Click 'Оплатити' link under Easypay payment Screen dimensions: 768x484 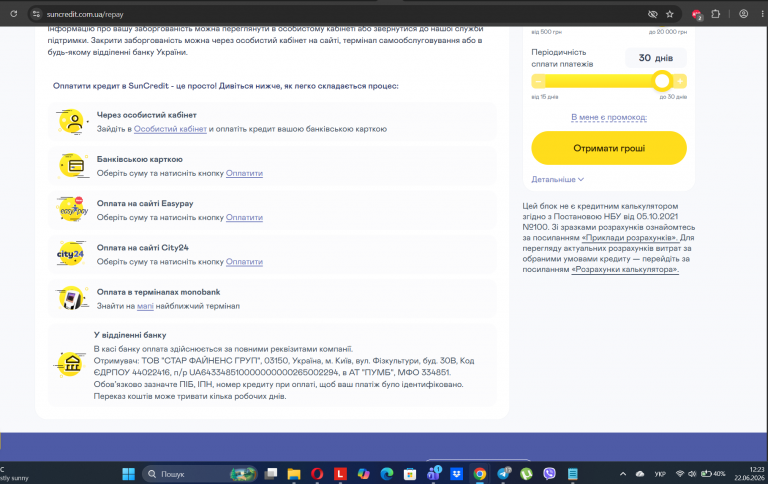tap(244, 217)
